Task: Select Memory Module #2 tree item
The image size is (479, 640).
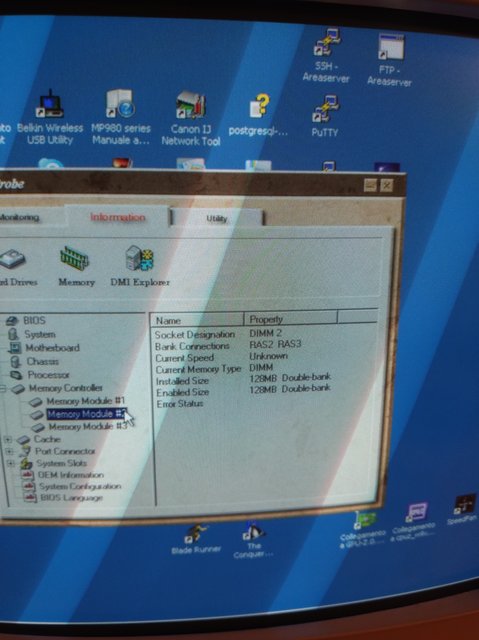Action: (x=87, y=414)
